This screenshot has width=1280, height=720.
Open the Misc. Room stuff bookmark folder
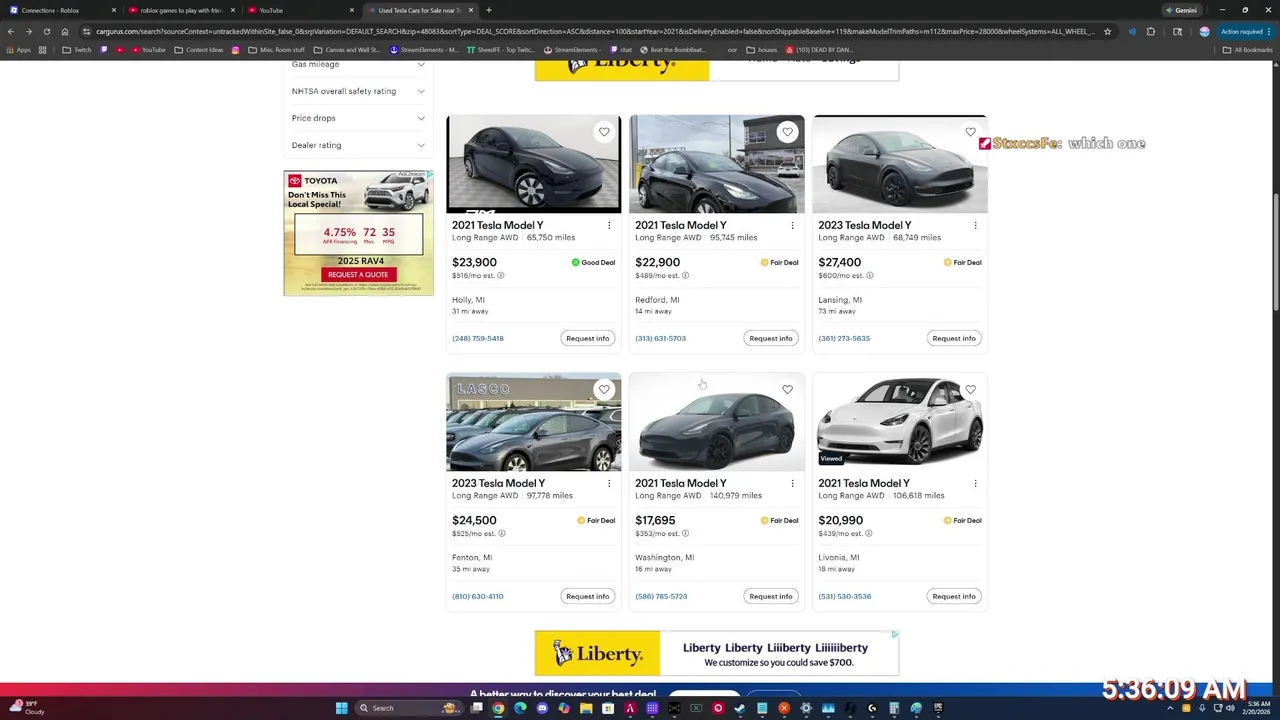tap(277, 49)
